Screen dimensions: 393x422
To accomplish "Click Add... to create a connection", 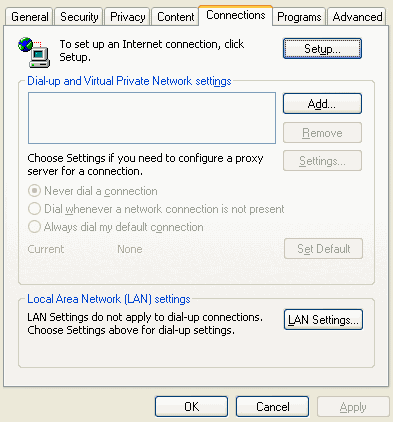I will [322, 104].
